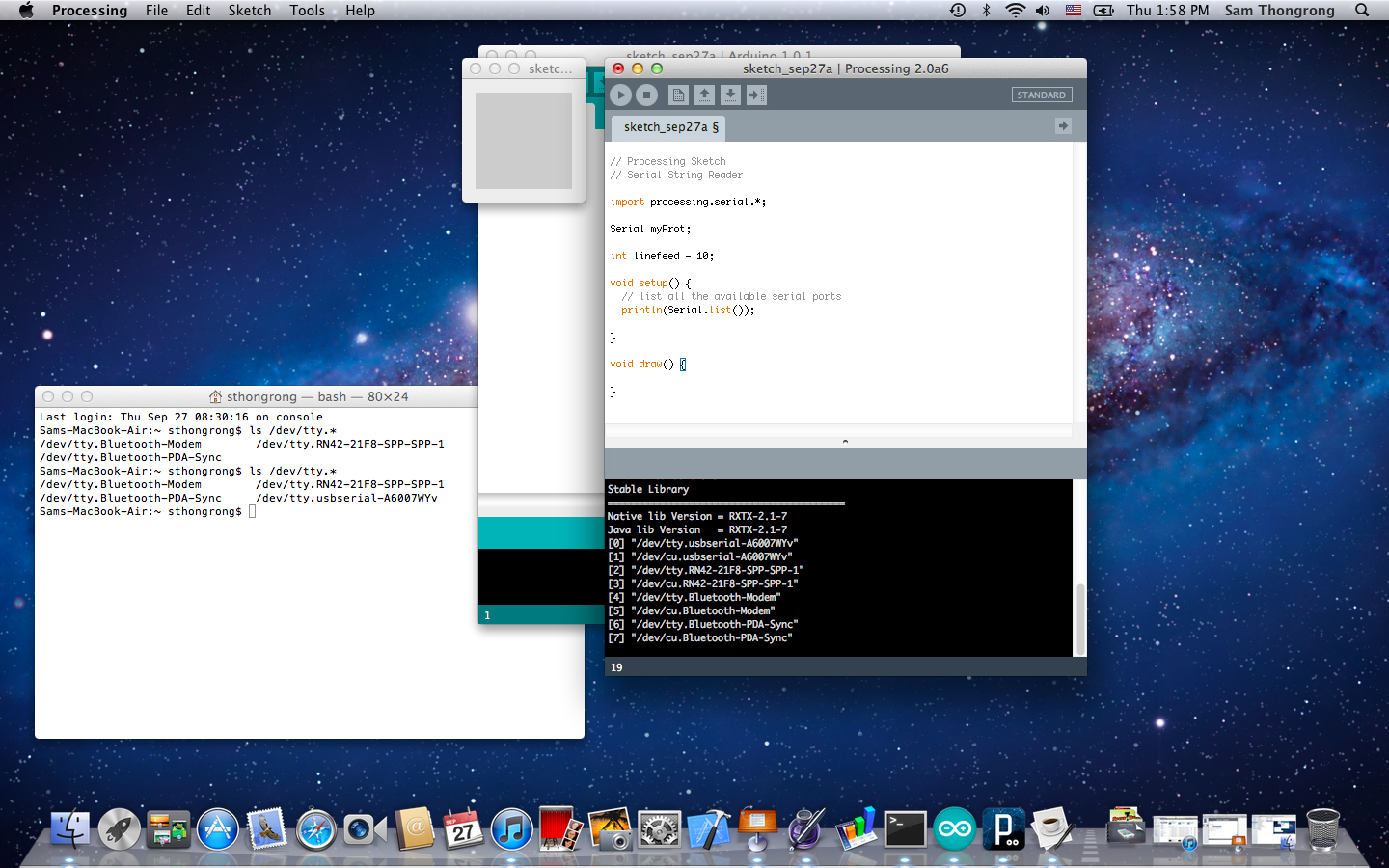Open the Trash in the Dock

1323,829
